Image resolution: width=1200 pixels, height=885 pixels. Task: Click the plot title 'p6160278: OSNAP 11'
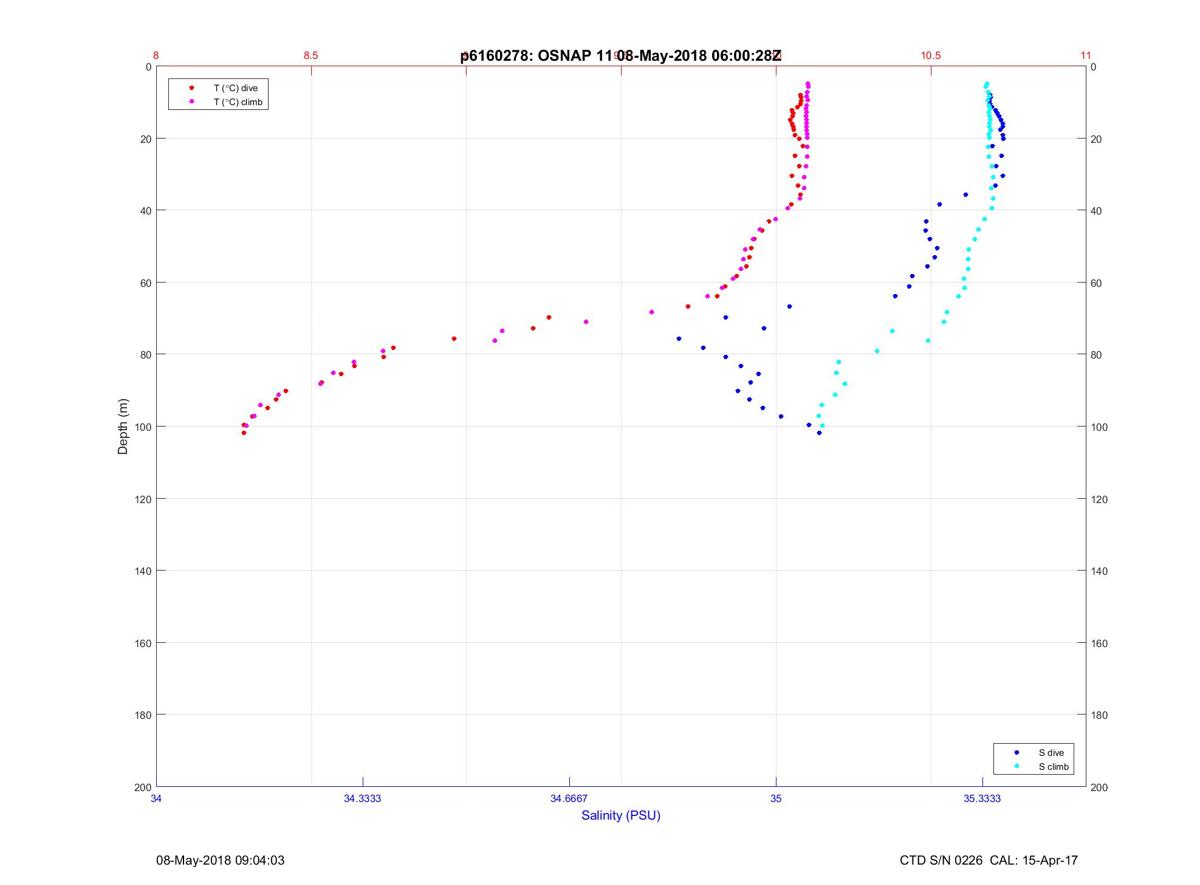537,56
